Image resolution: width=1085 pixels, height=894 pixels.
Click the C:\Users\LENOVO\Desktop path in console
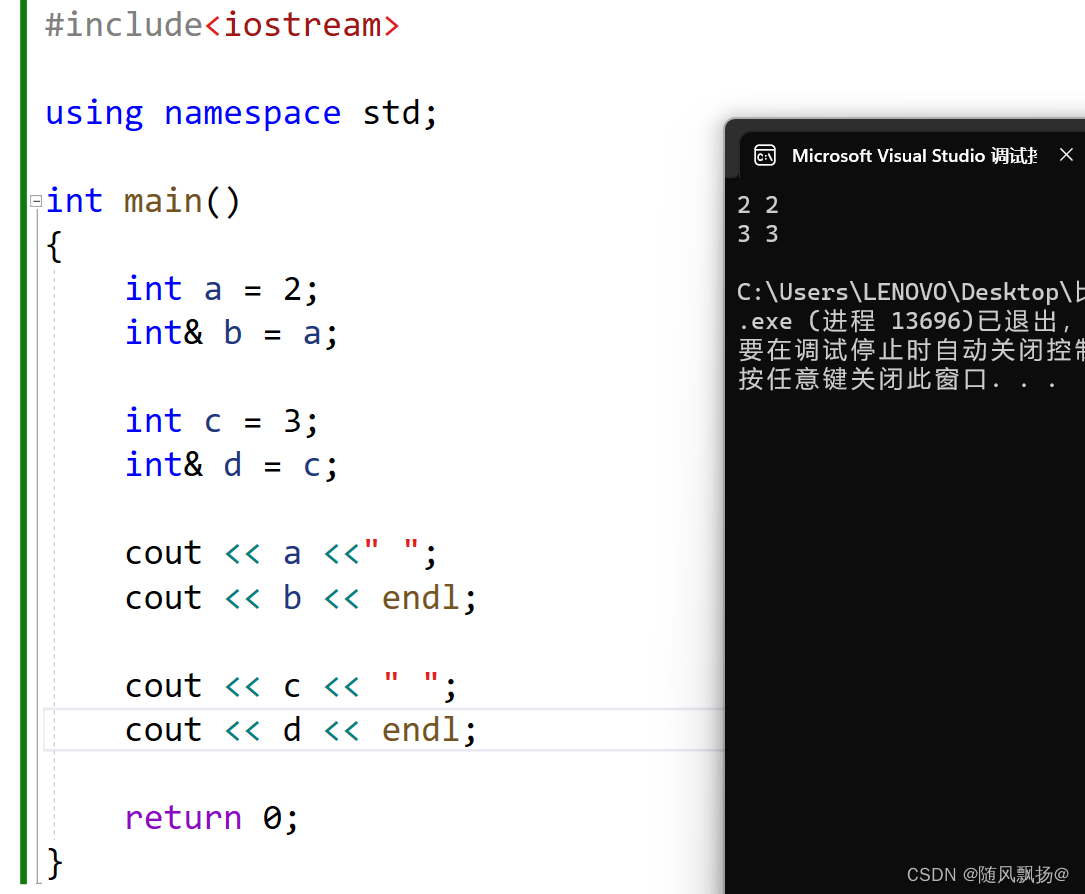(x=911, y=292)
